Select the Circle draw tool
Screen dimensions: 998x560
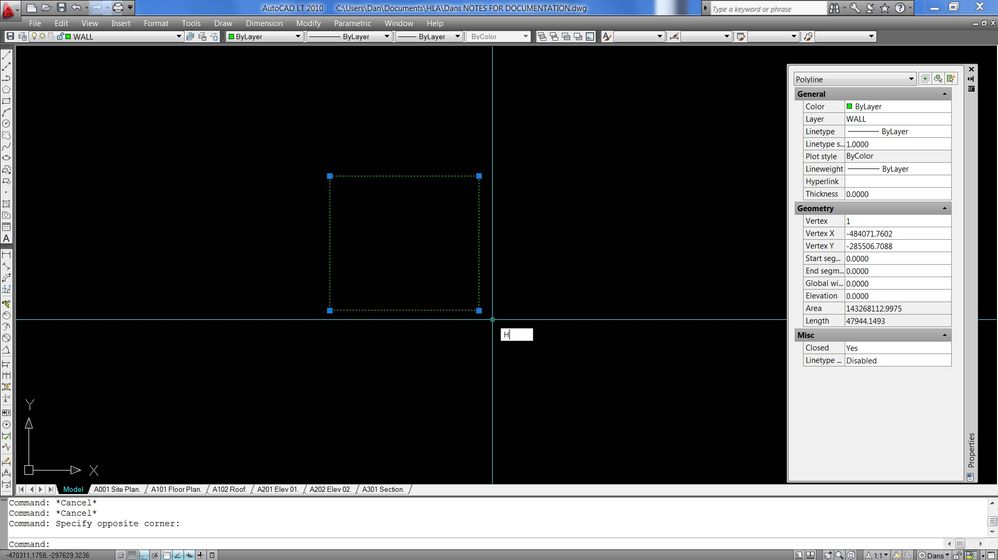[6, 123]
